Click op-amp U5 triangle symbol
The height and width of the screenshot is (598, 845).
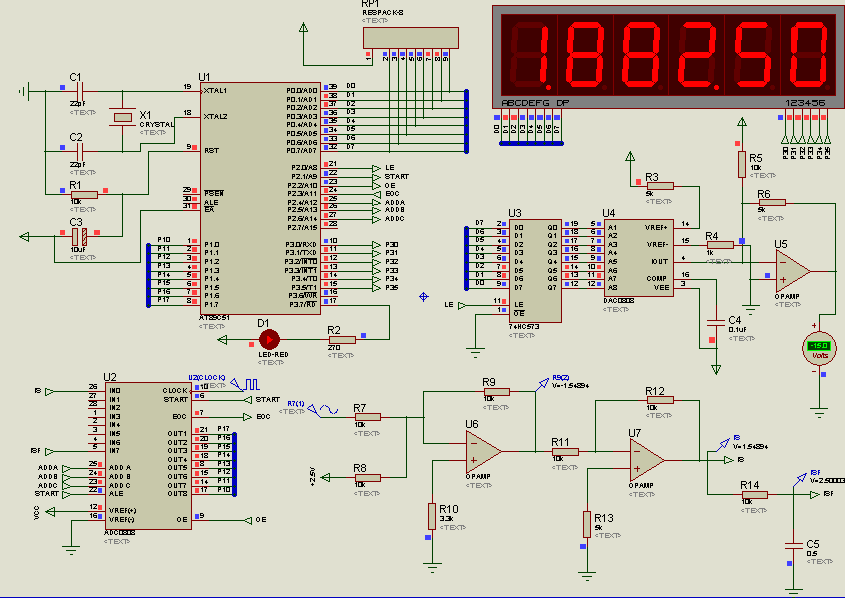click(x=793, y=271)
